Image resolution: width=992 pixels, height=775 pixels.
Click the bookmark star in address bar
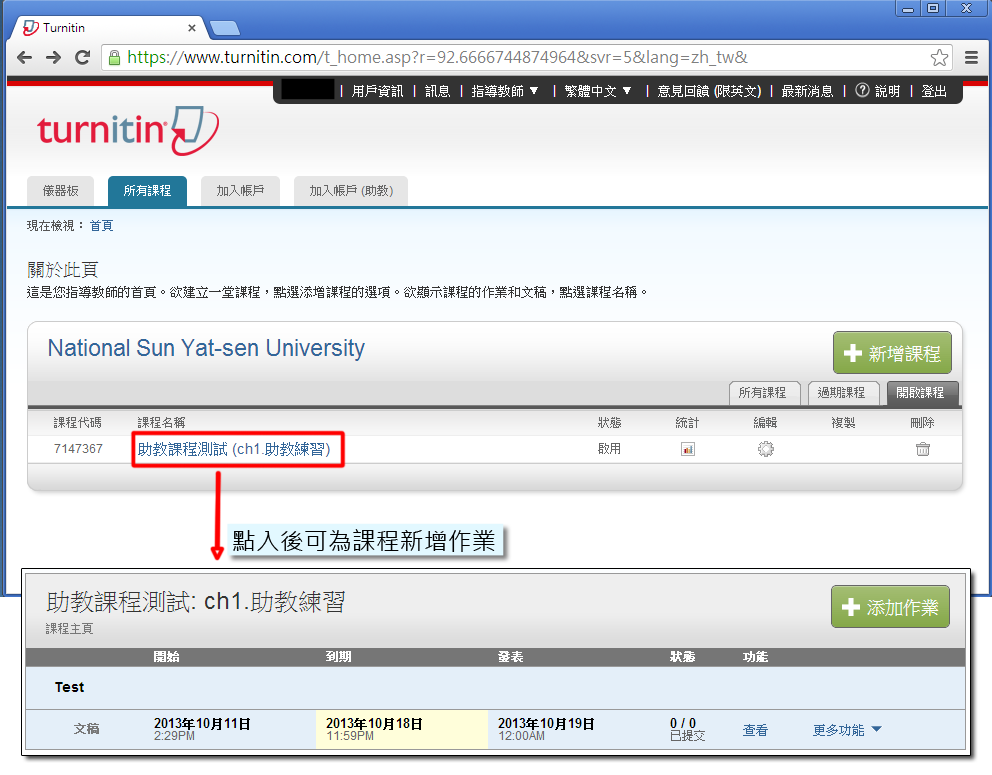tap(939, 57)
